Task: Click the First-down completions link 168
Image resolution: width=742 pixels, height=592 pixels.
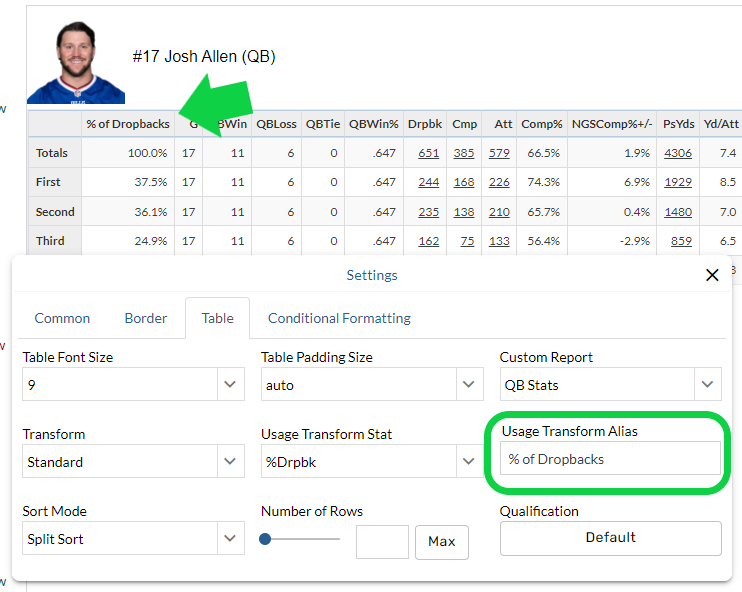Action: [x=464, y=182]
